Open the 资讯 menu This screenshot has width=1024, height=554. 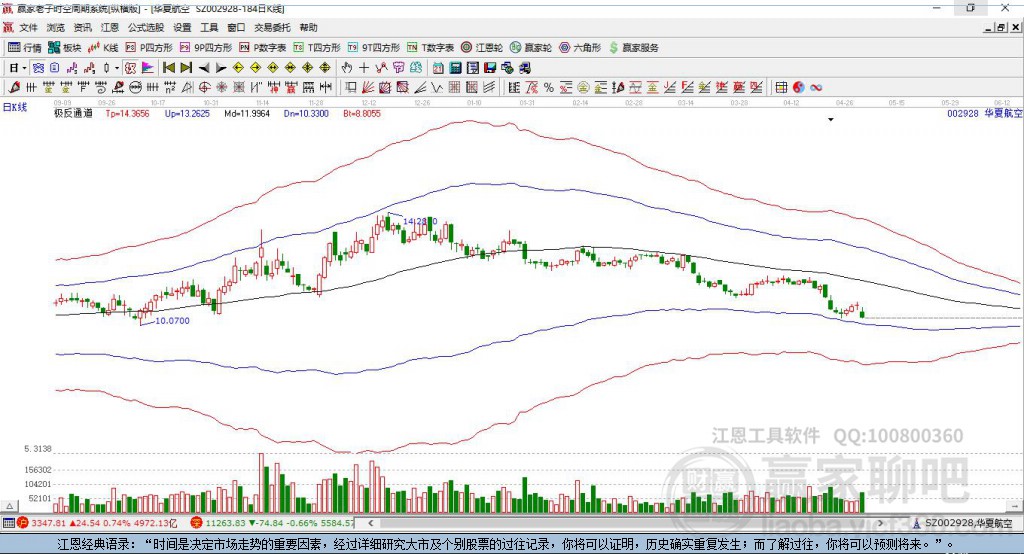point(82,27)
